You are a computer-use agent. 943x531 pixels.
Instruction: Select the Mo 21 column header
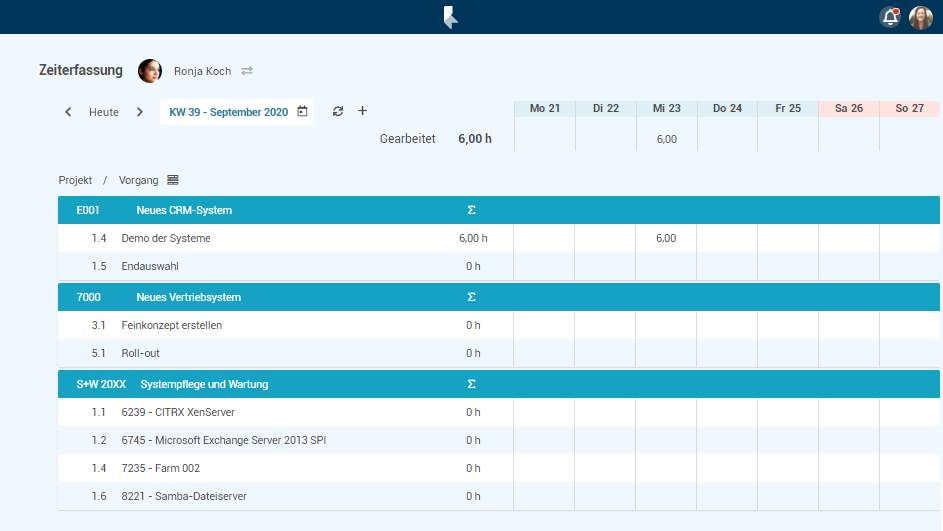point(545,108)
